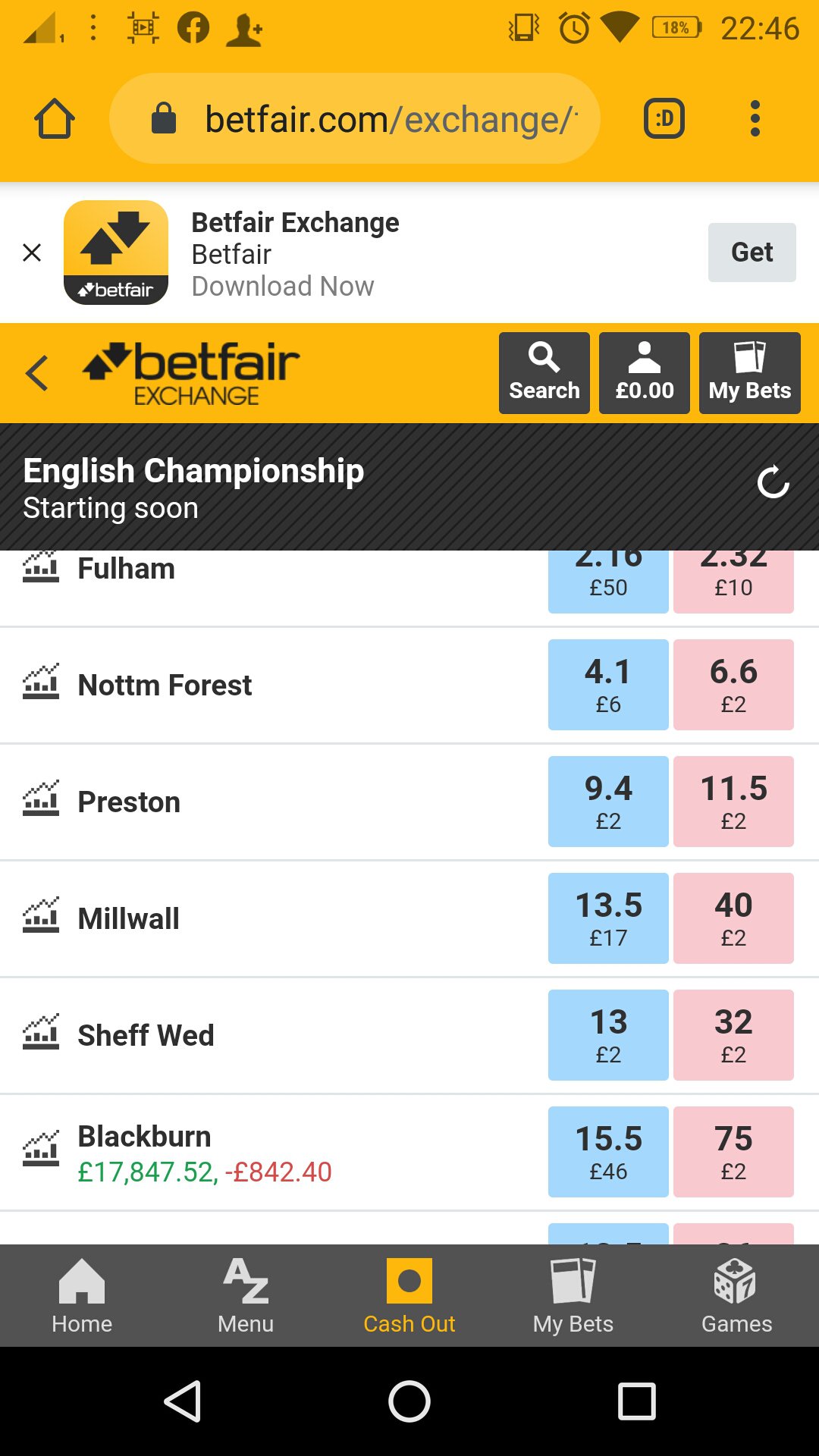819x1456 pixels.
Task: Open the browser three-dot overflow menu
Action: tap(755, 119)
